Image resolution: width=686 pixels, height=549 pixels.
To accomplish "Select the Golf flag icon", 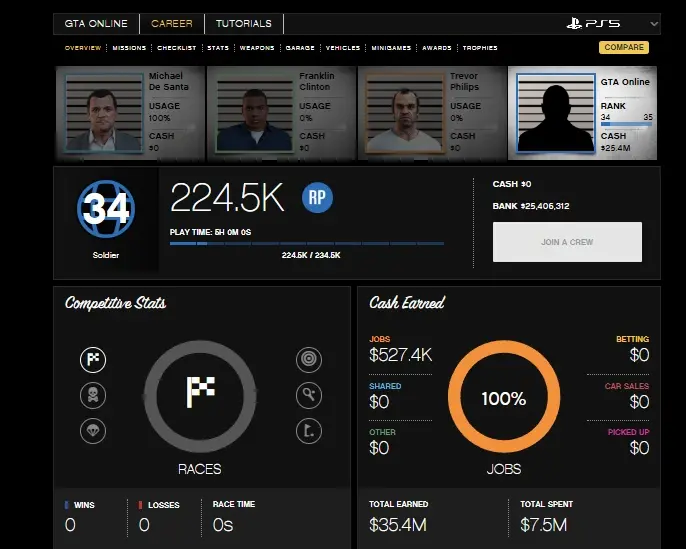I will [309, 431].
